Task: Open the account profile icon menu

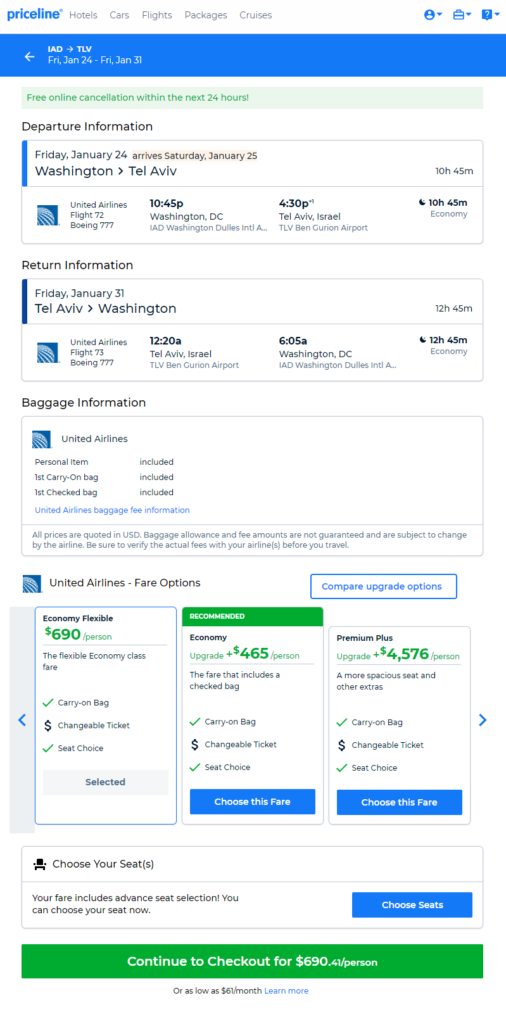Action: (x=433, y=14)
